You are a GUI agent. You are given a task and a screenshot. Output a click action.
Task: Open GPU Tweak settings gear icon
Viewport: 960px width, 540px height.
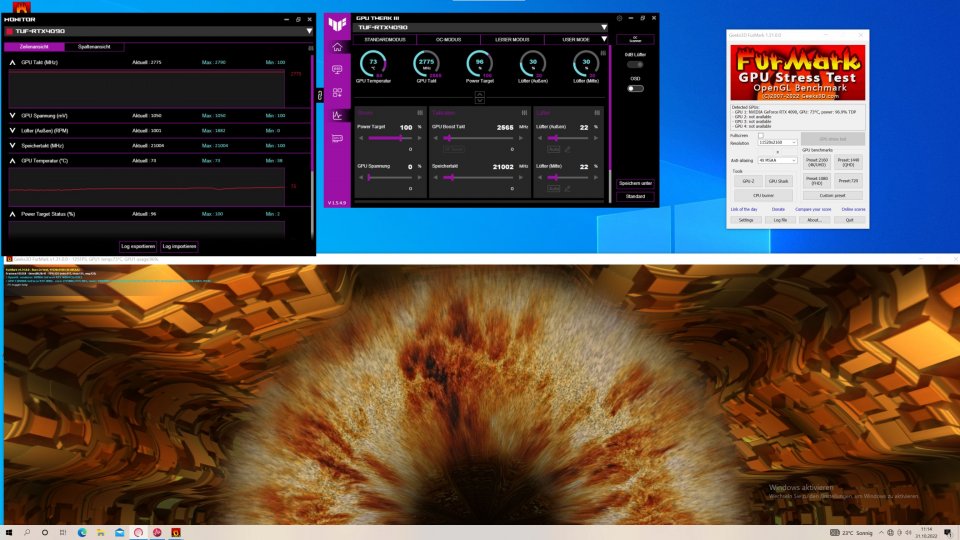619,18
